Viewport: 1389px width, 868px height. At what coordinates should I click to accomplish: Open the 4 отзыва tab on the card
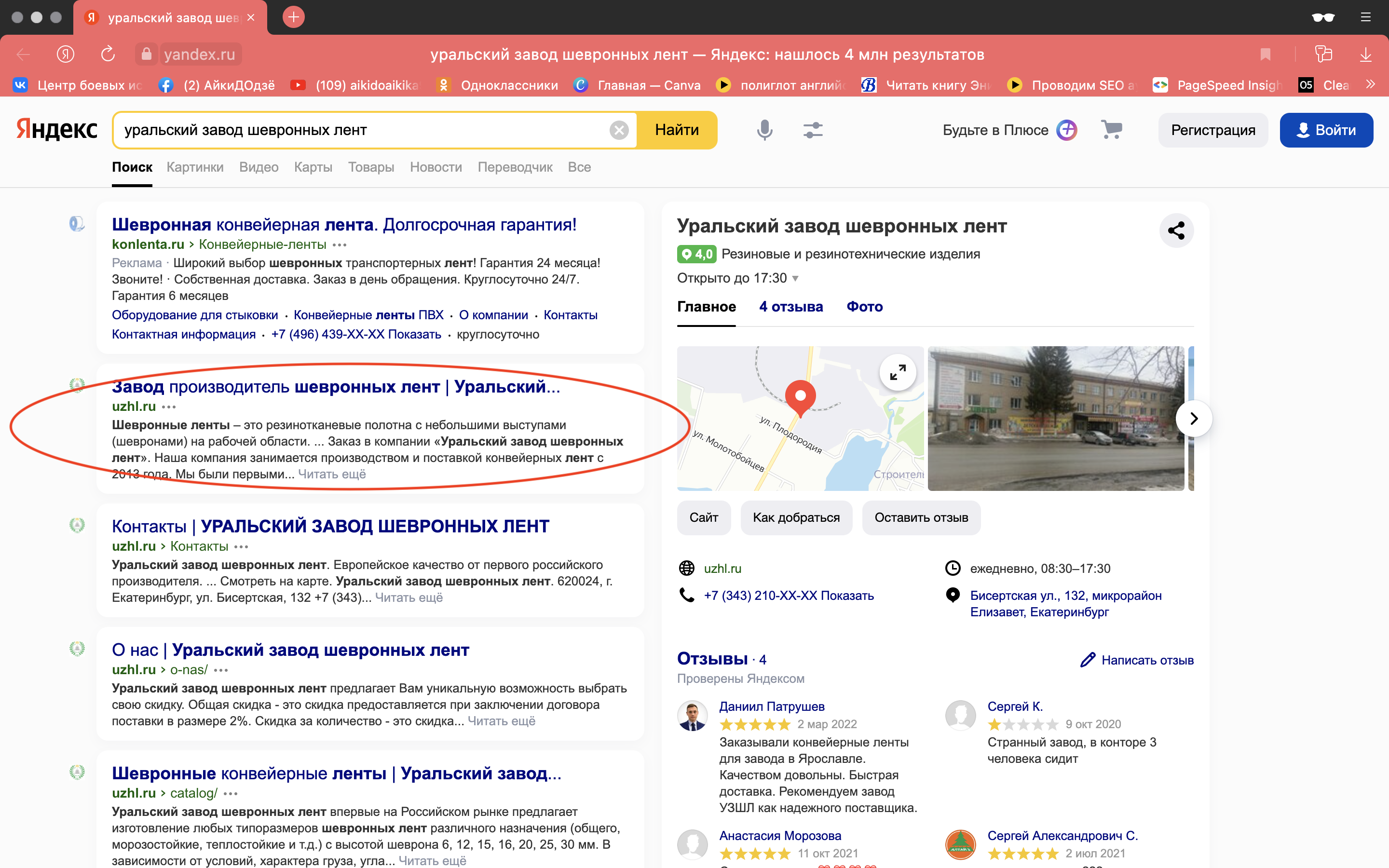[x=790, y=307]
